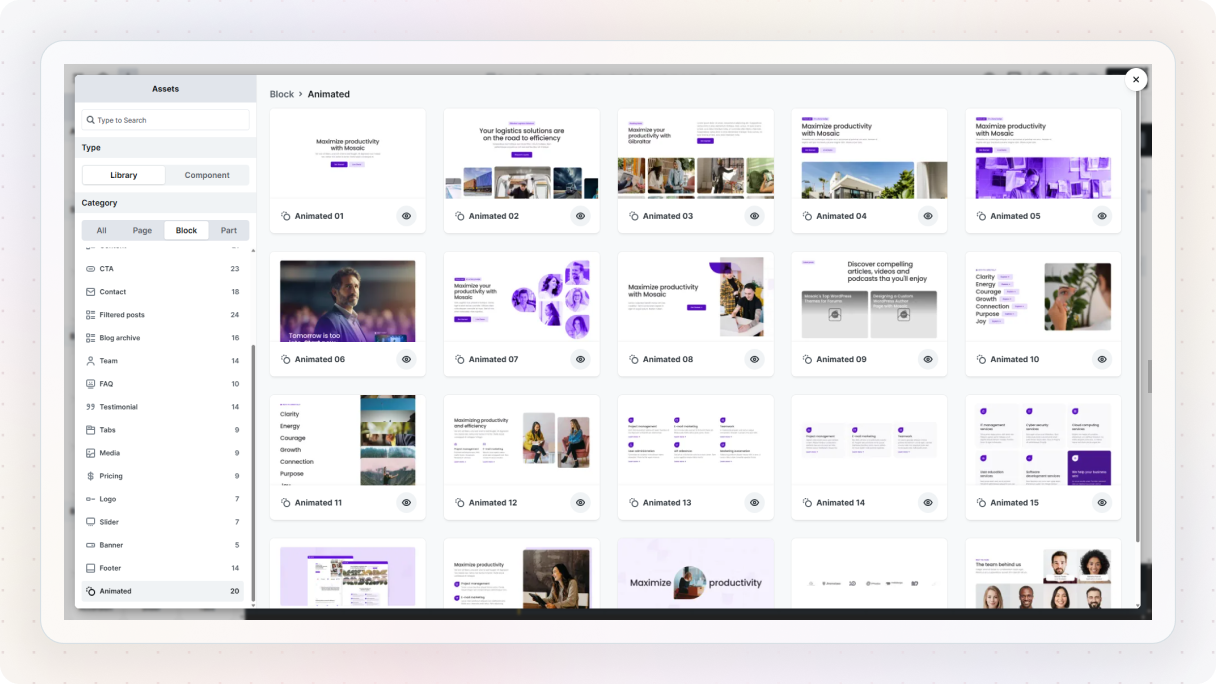The width and height of the screenshot is (1216, 684).
Task: Click the FAQ category icon
Action: 90,384
